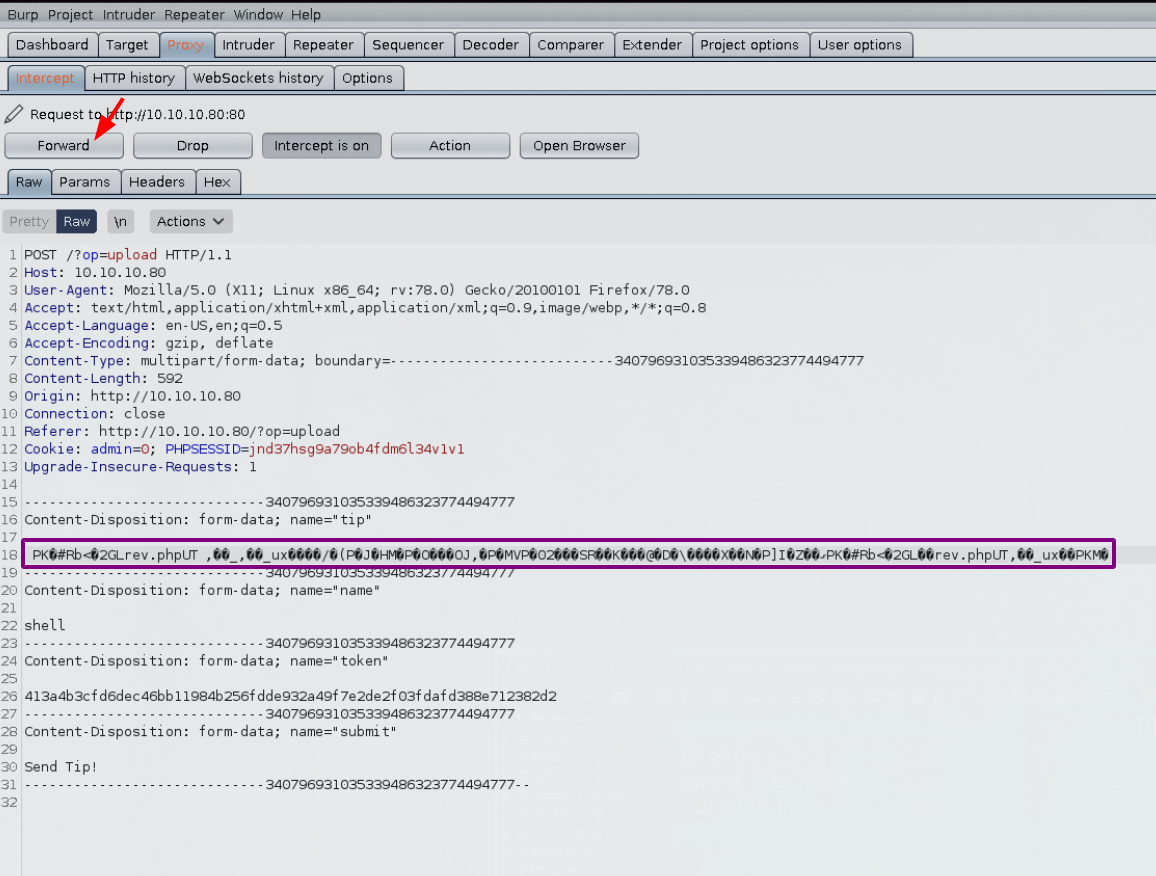Click the Upgrade-Insecure-Requests header line
Image resolution: width=1156 pixels, height=876 pixels.
point(140,467)
